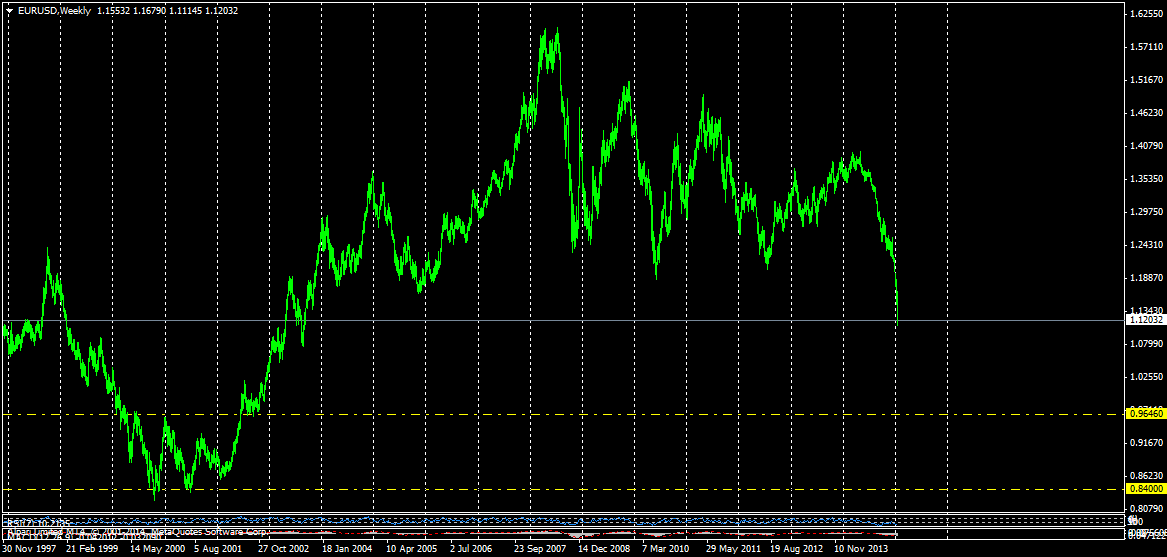Click the 18 Jan 2004 date label
Screen dimensions: 1167x557
(x=348, y=549)
